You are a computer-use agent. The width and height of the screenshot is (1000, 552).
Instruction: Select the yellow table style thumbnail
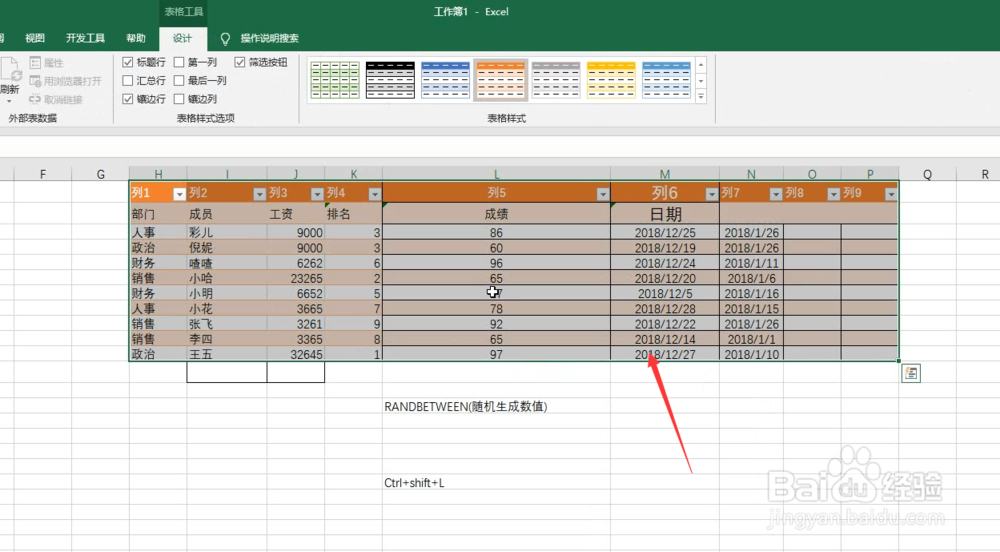pos(611,80)
